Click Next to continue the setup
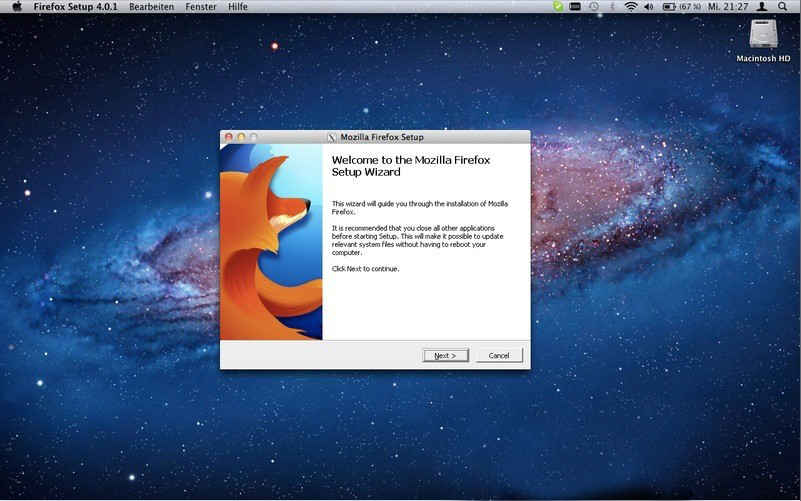Screen dimensions: 801x501 point(445,355)
